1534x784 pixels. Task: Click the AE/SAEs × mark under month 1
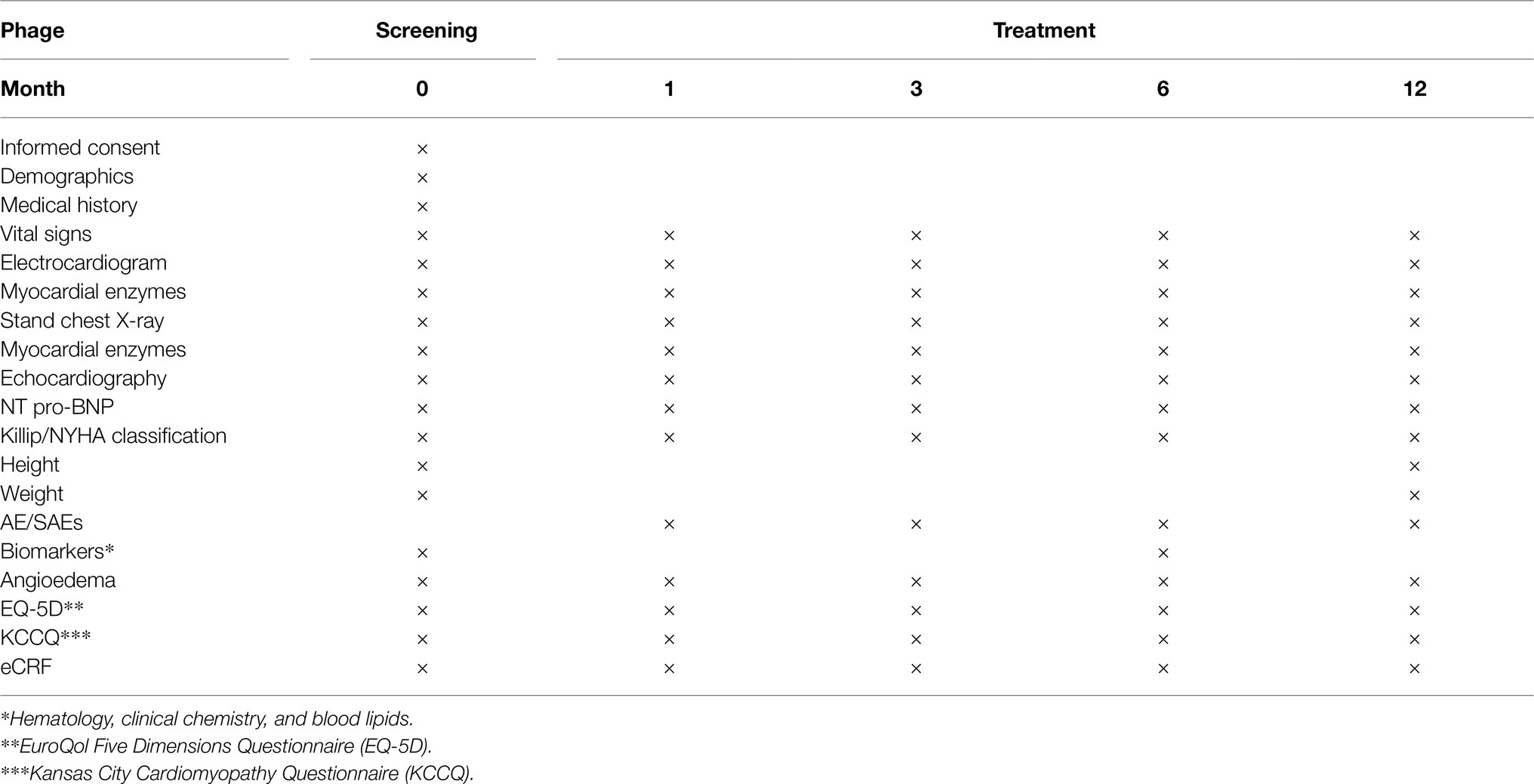[669, 524]
